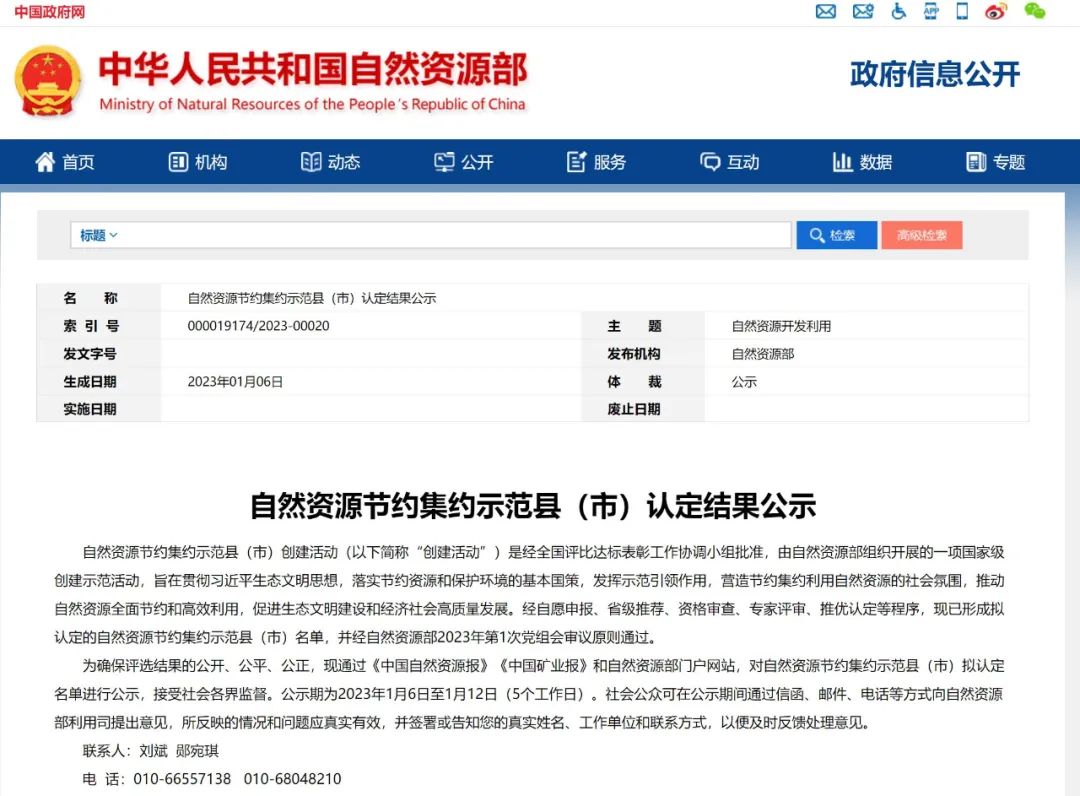Open the 机构 navigation menu
Image resolution: width=1080 pixels, height=796 pixels.
(x=198, y=162)
